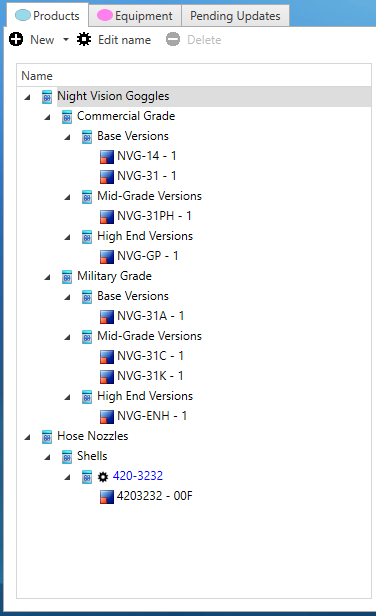The height and width of the screenshot is (616, 376).
Task: Collapse the Hose Nozzles node
Action: [27, 436]
